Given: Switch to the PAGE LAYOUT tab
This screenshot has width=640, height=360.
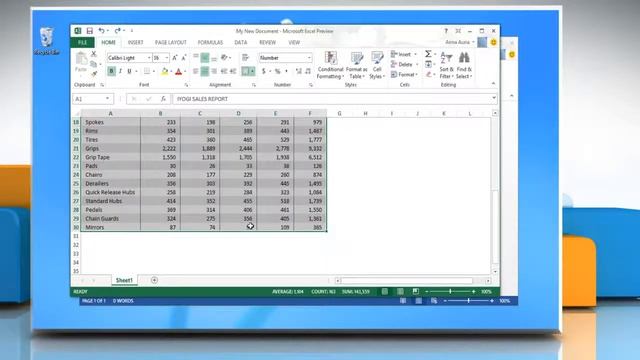Looking at the screenshot, I should click(171, 42).
